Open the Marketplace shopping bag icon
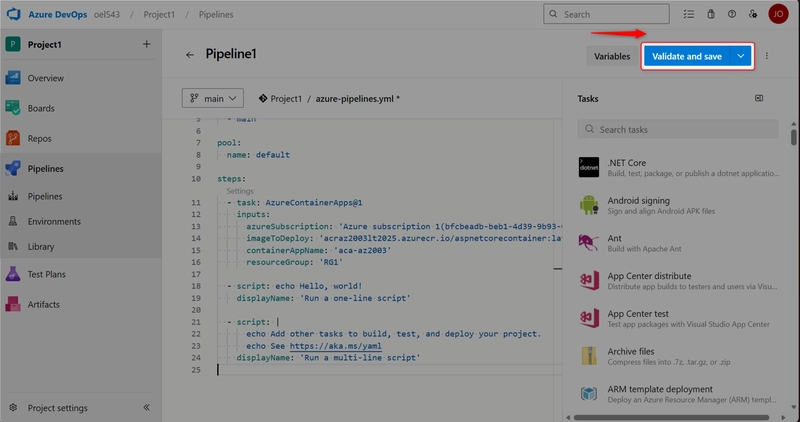The width and height of the screenshot is (800, 422). click(x=710, y=15)
